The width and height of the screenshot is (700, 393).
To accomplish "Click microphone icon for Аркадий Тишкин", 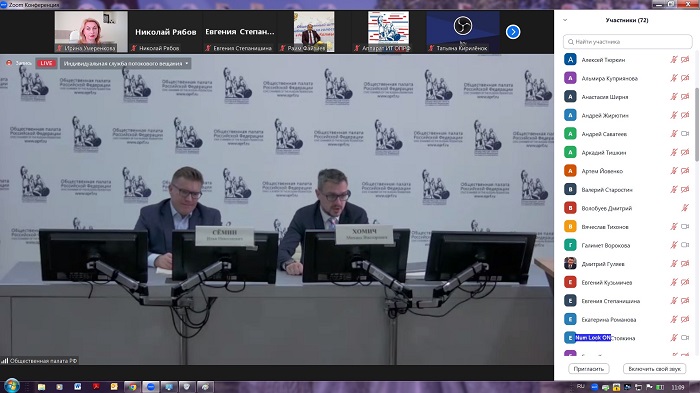I will [x=674, y=152].
